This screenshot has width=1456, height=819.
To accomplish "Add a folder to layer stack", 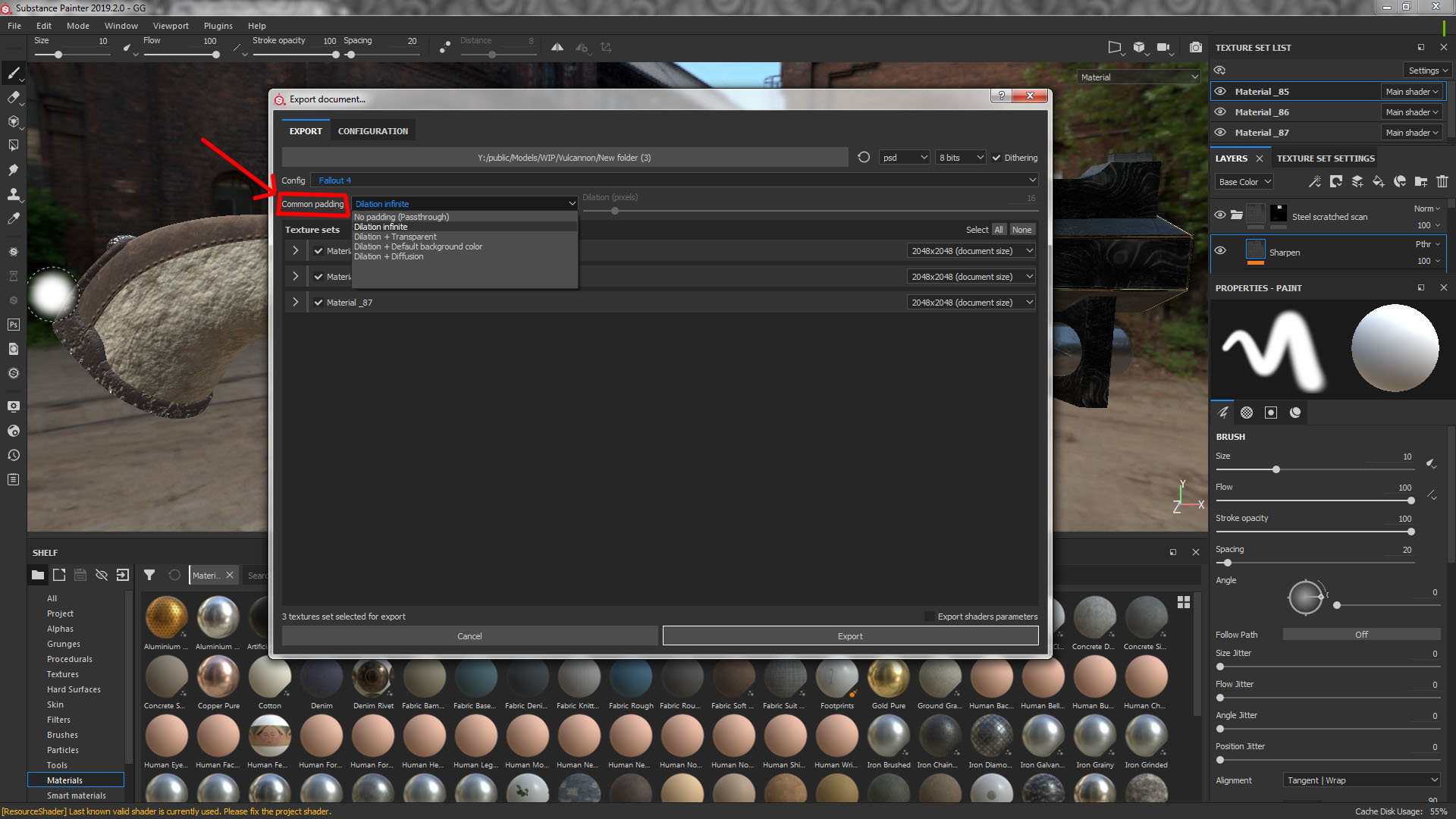I will pos(1421,182).
